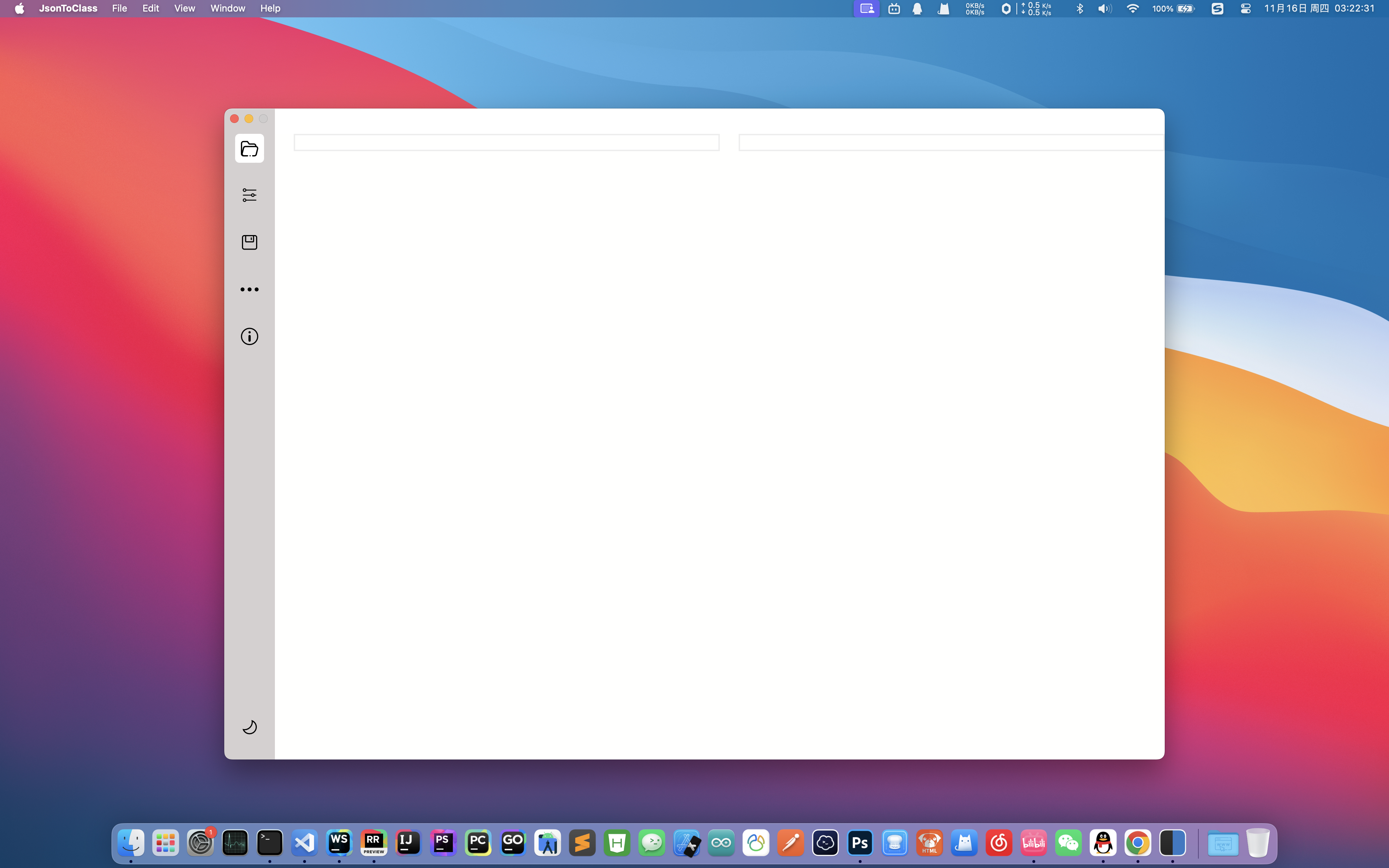The width and height of the screenshot is (1389, 868).
Task: Open the Help menu
Action: pos(270,9)
